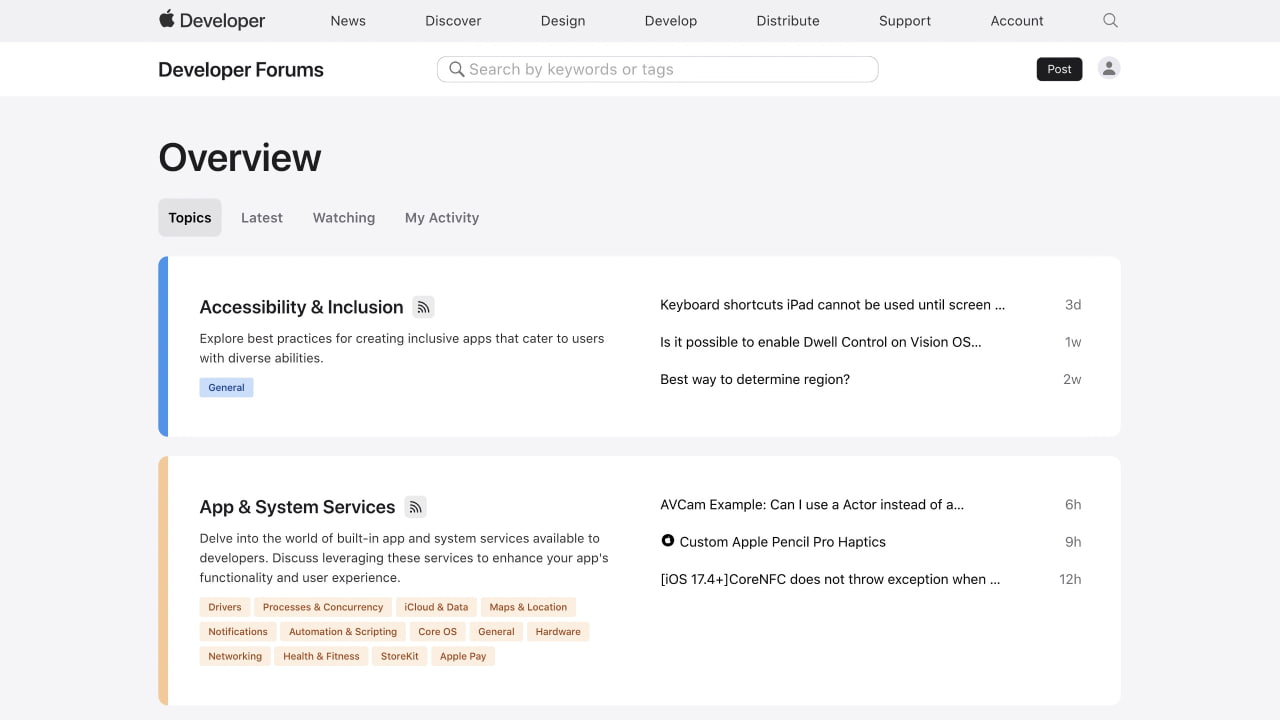Open the News menu item
1280x720 pixels.
click(348, 20)
